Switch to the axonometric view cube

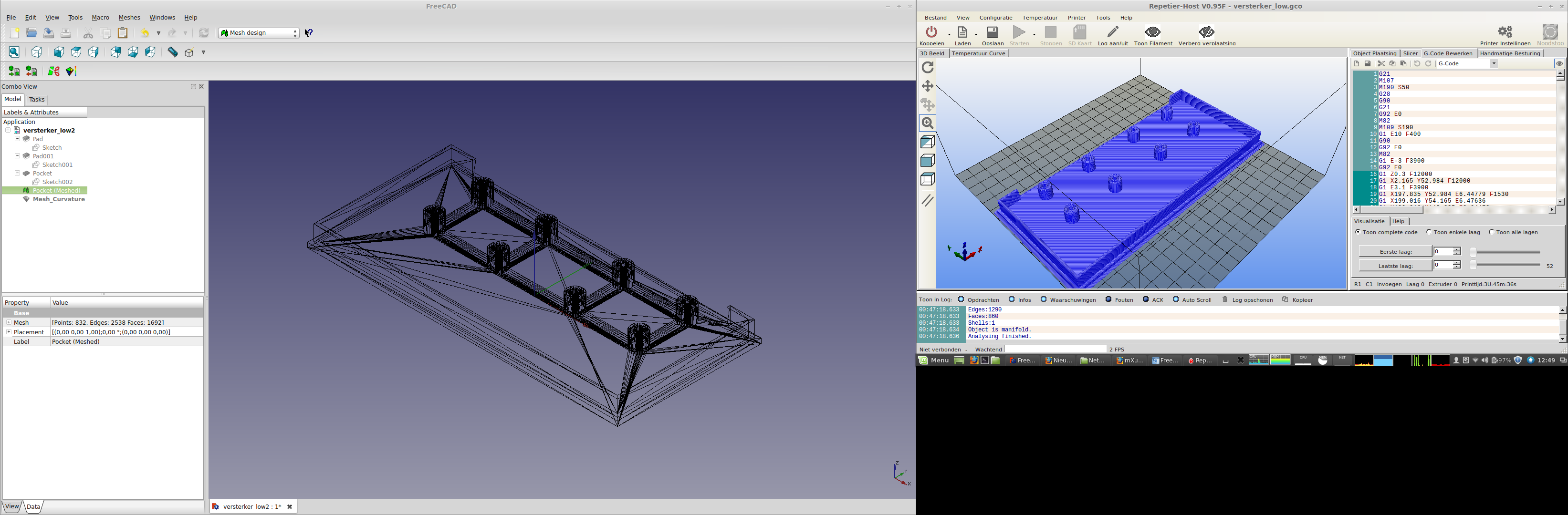click(37, 52)
